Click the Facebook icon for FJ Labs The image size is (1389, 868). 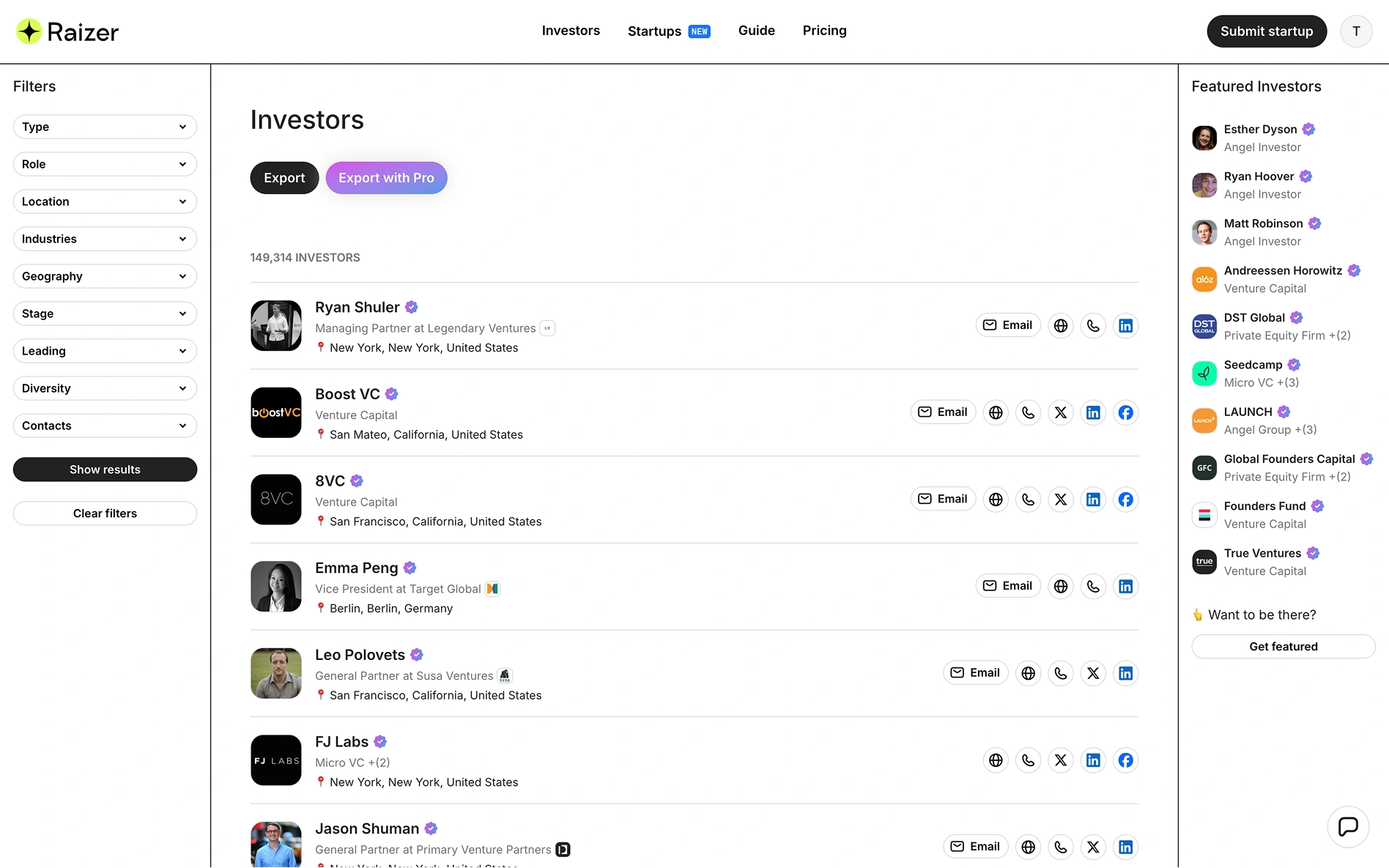[x=1125, y=760]
